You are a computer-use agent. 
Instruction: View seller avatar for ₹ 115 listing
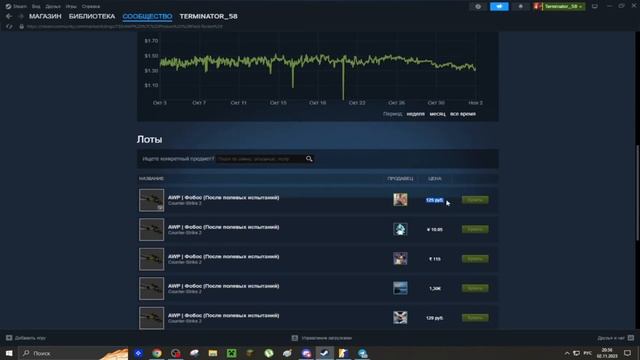pyautogui.click(x=400, y=258)
